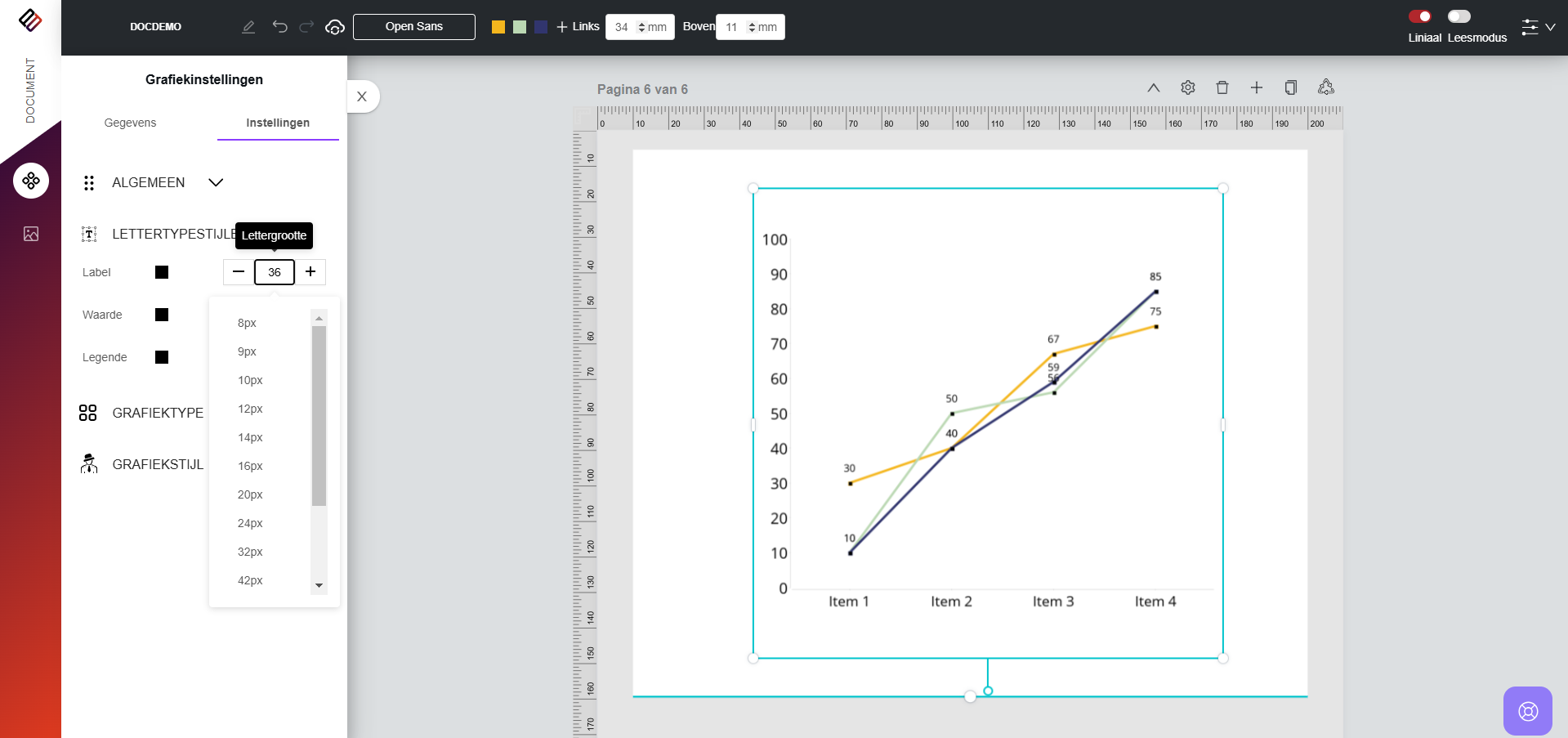Switch to the Gegevens tab
The image size is (1568, 738).
(130, 123)
